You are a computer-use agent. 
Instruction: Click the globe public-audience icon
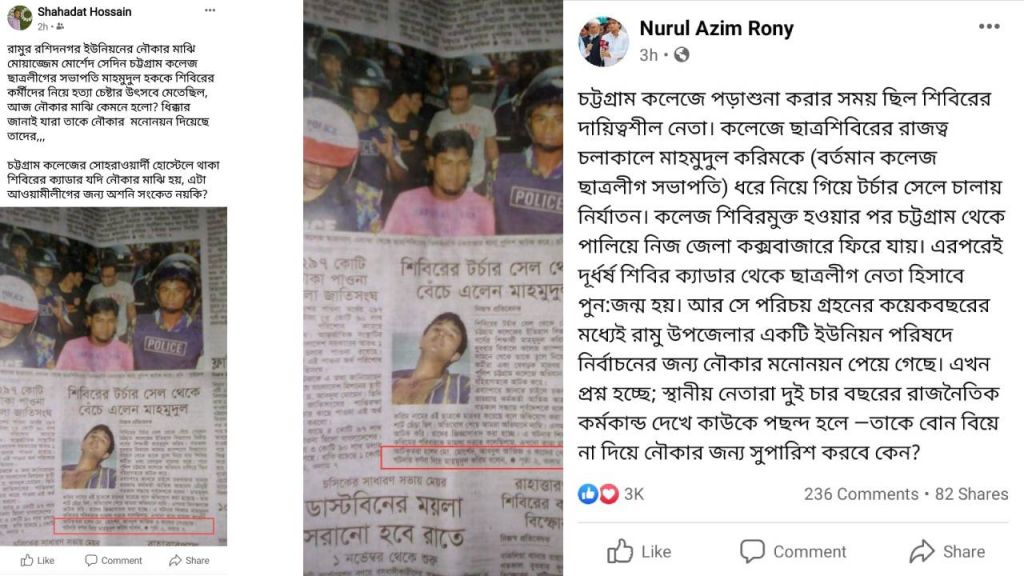[681, 55]
